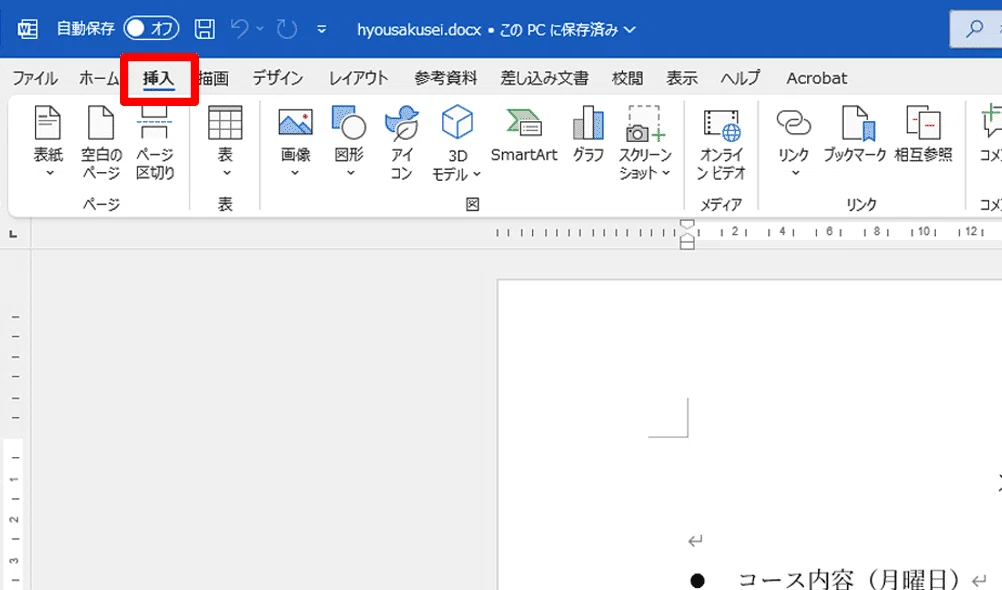Click the document text コース内容（月曜日）
The height and width of the screenshot is (590, 1002).
848,579
